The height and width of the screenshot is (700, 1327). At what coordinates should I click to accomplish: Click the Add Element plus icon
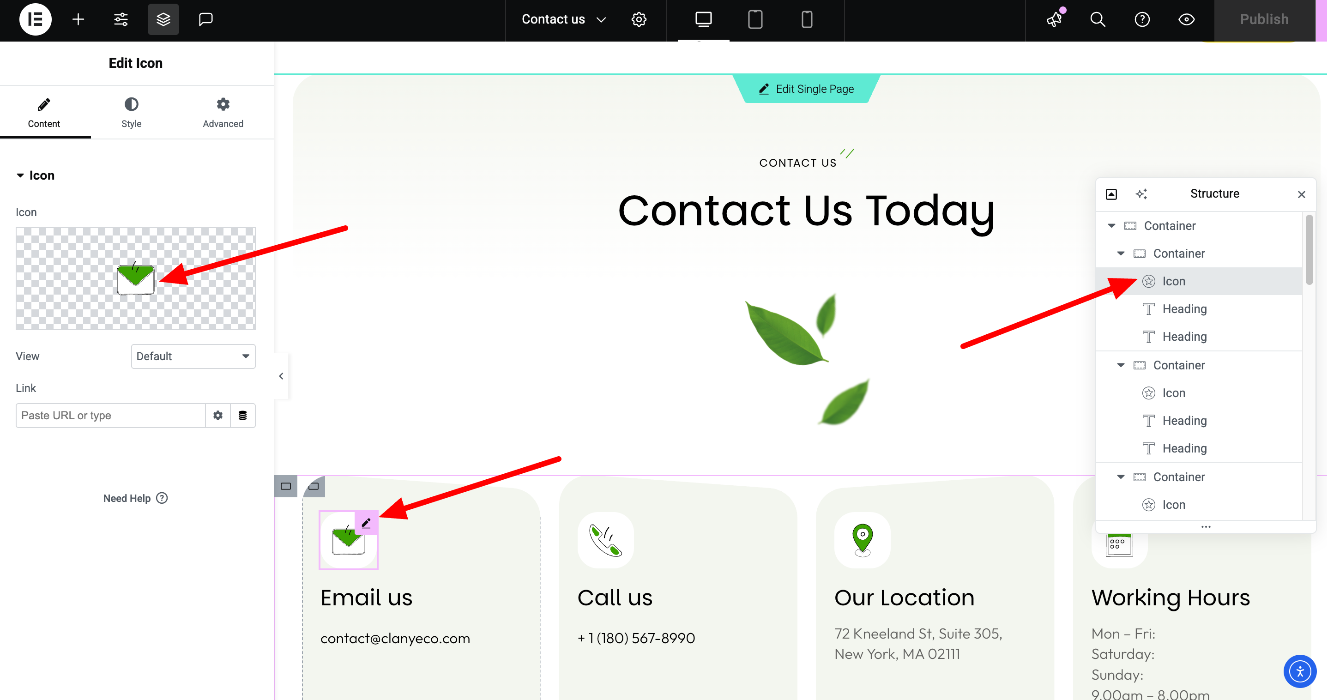[x=78, y=19]
